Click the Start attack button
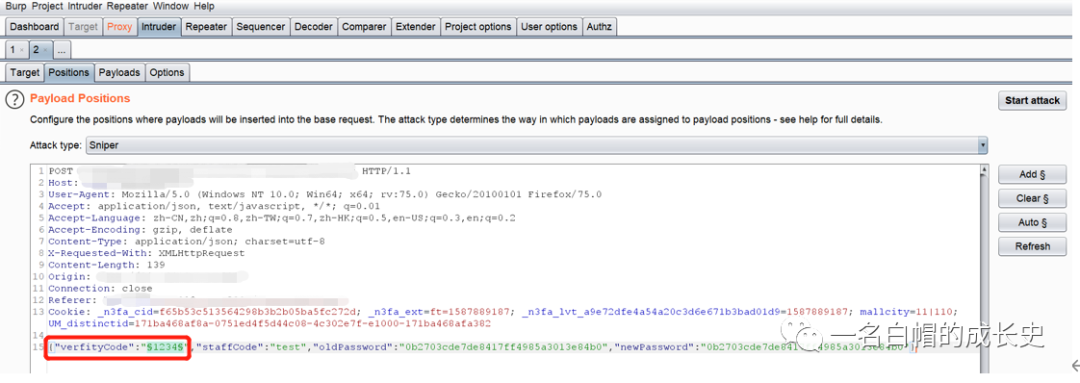The image size is (1080, 383). 1032,101
